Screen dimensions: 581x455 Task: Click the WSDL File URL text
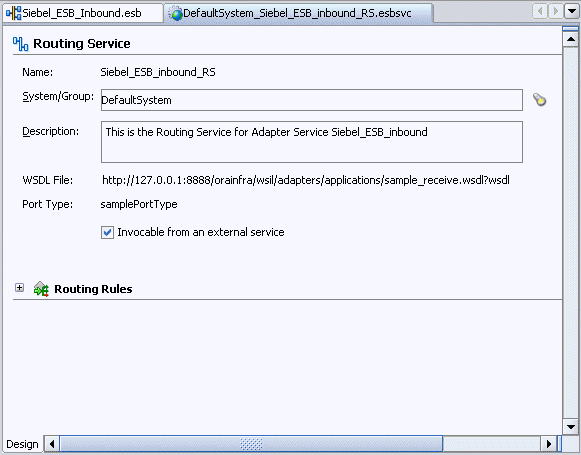[306, 180]
